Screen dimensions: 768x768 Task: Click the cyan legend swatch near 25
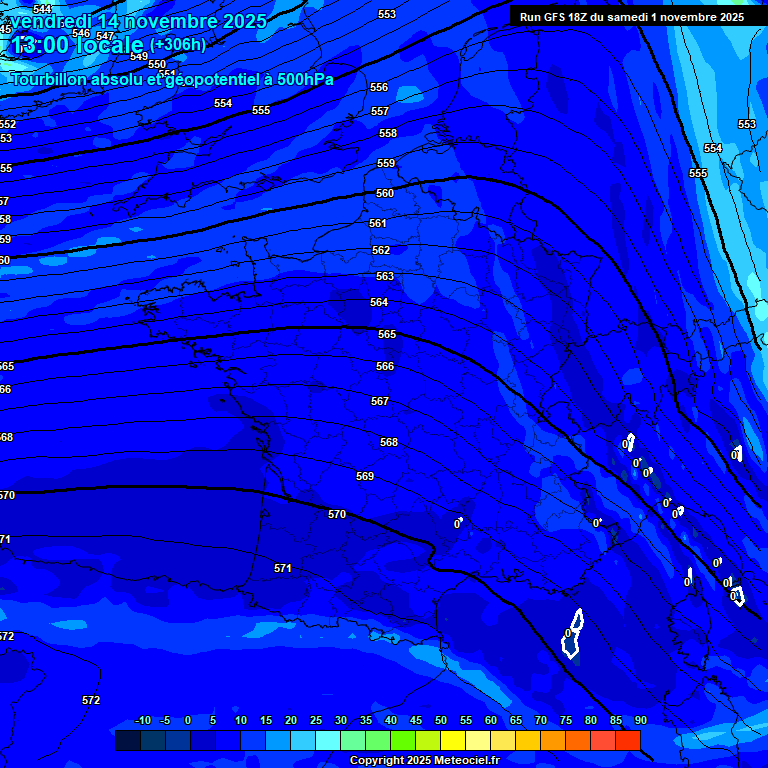coord(327,740)
